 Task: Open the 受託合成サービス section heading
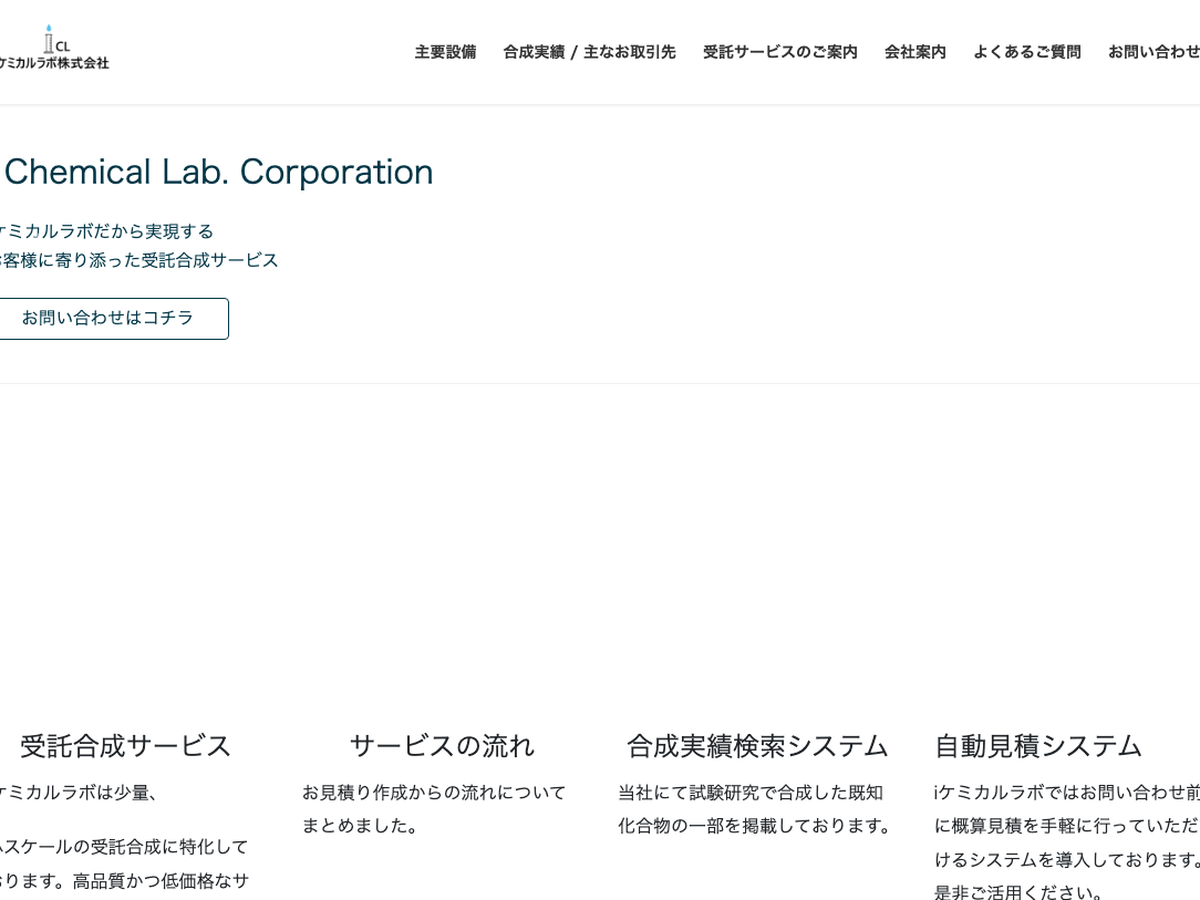pos(126,746)
